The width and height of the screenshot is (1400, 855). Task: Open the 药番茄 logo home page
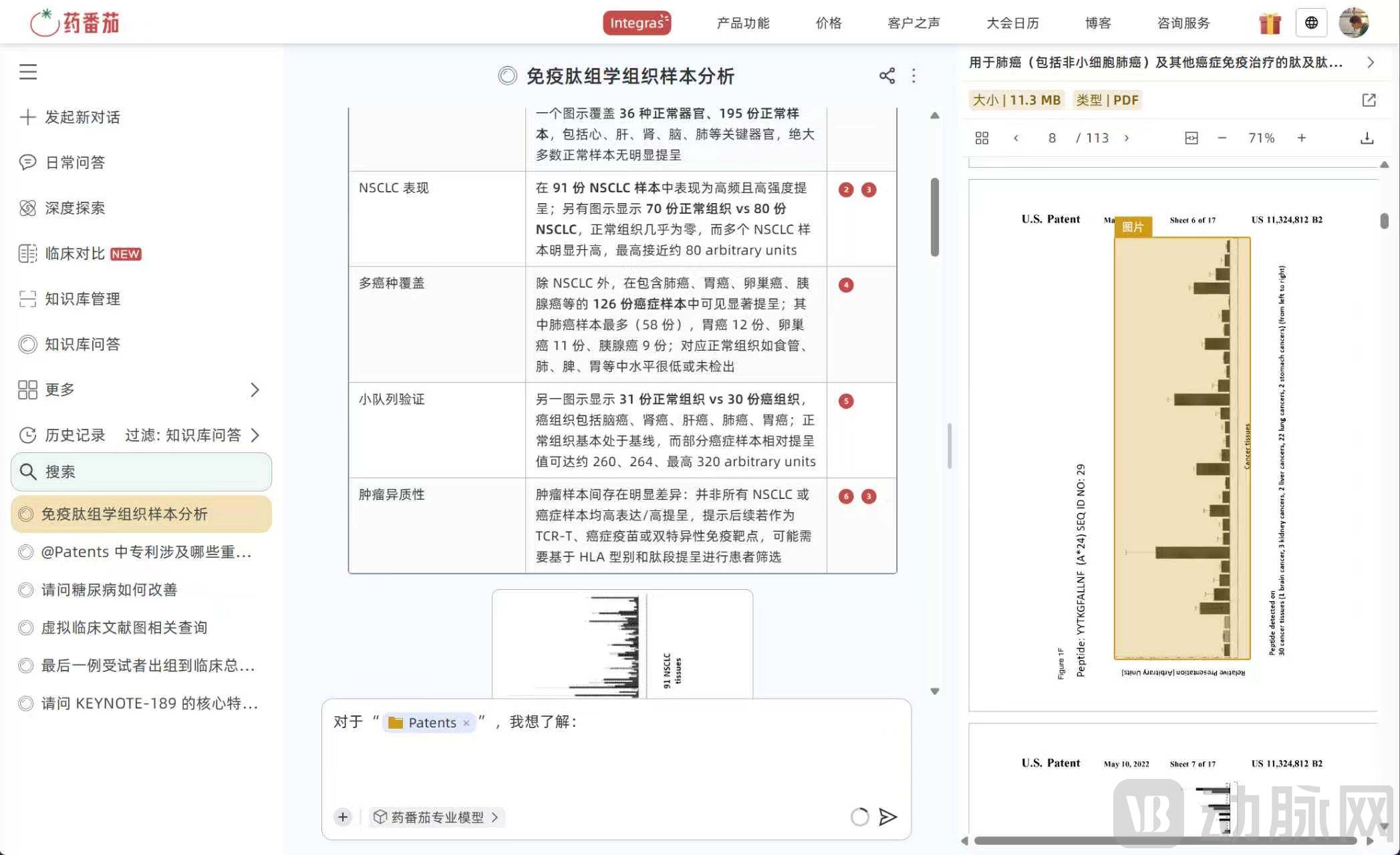point(75,23)
